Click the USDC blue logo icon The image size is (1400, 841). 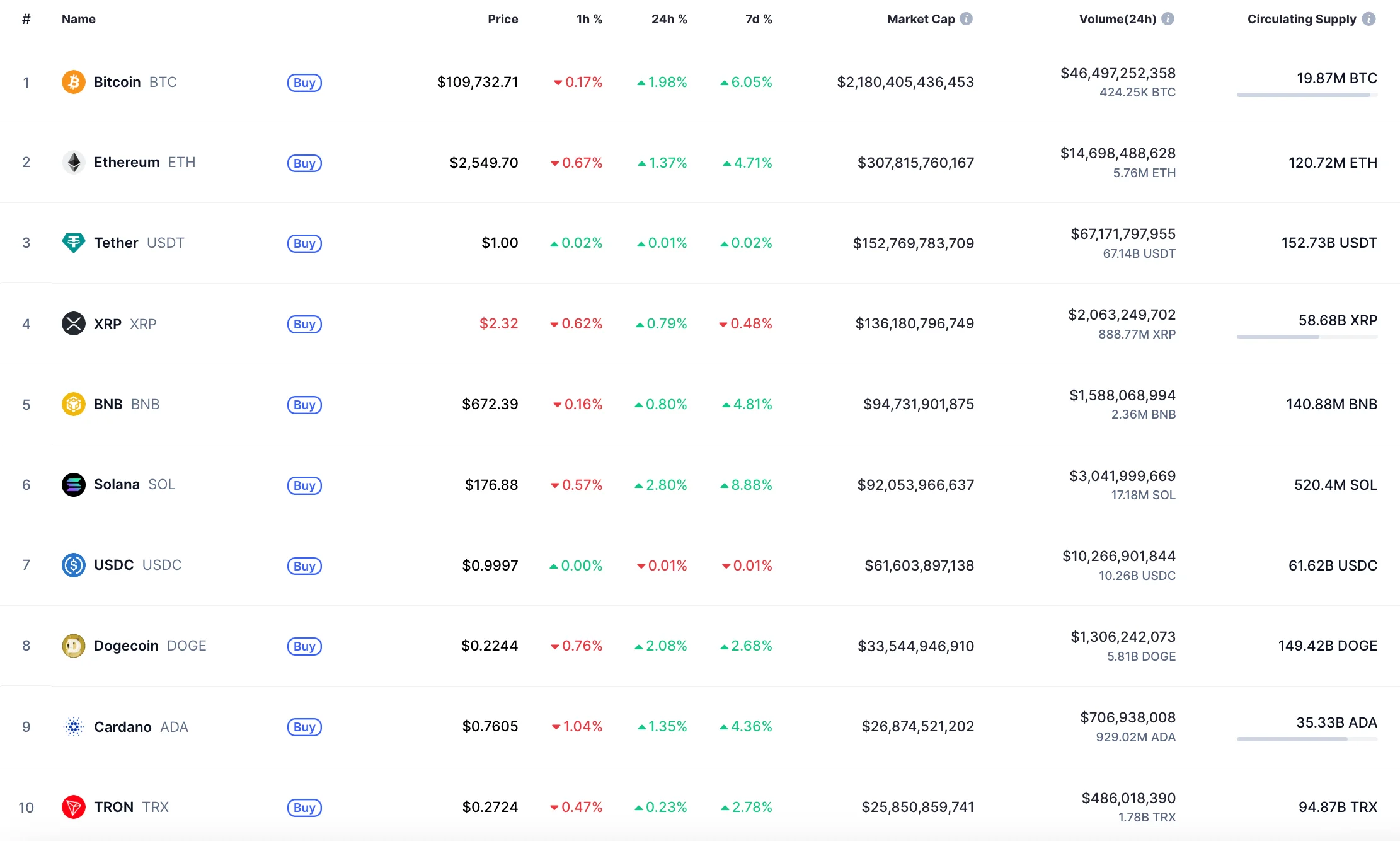73,565
